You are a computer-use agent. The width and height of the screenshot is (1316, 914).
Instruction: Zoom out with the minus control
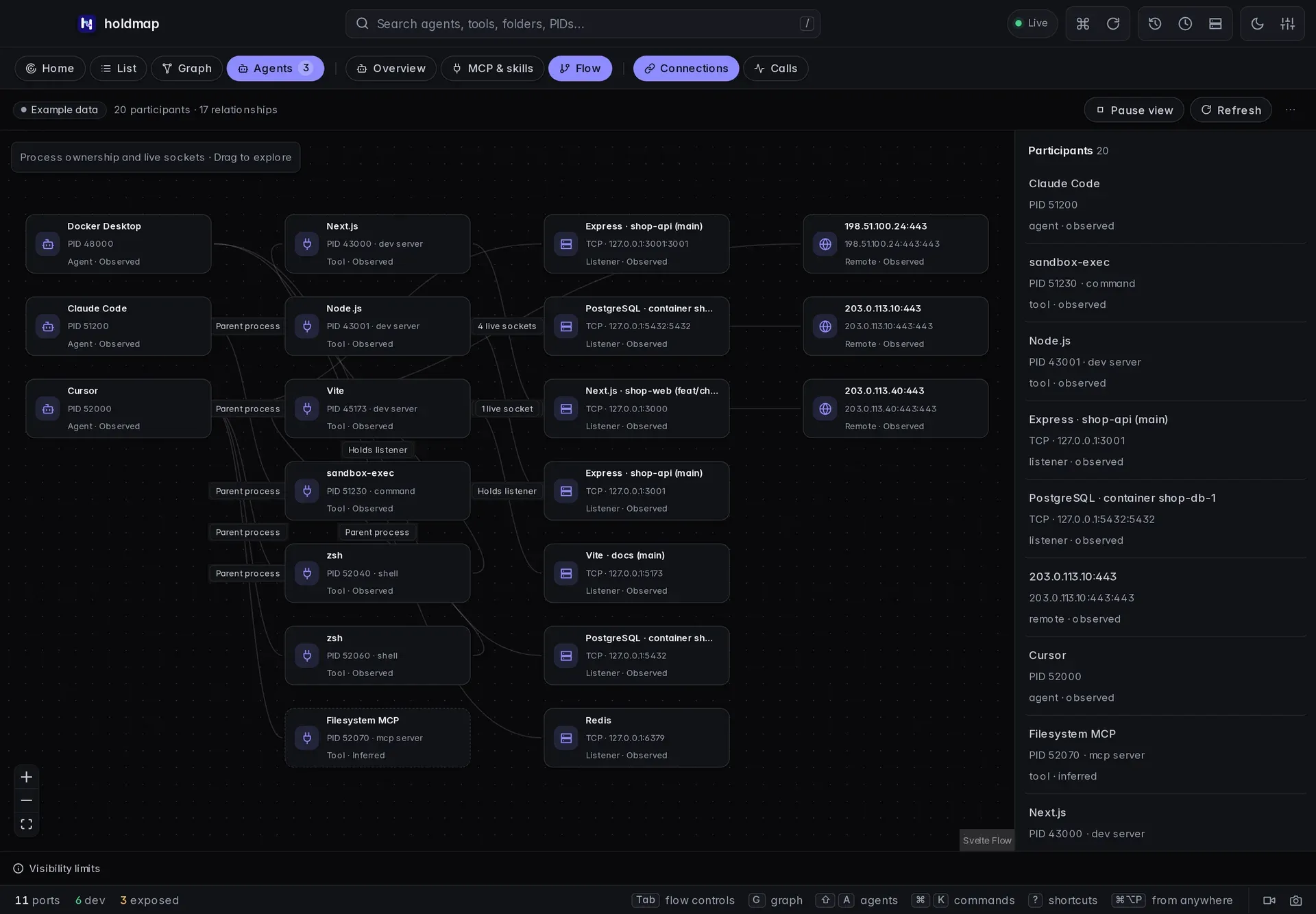(x=26, y=800)
